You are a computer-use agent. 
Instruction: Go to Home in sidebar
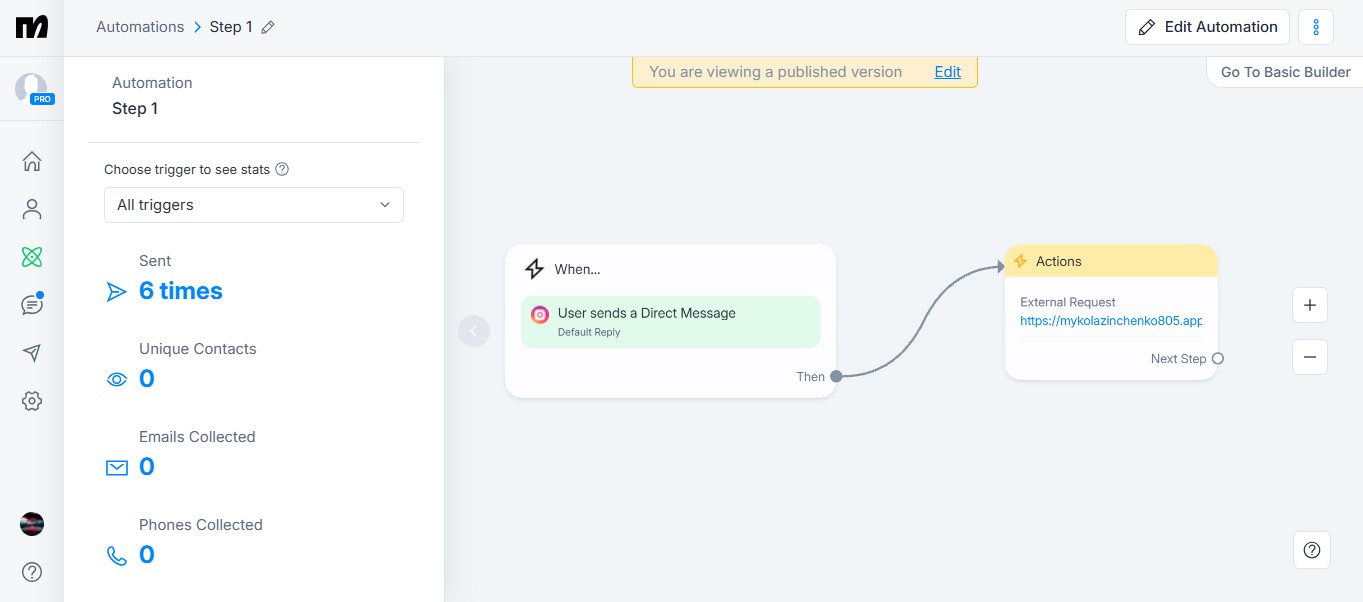coord(32,161)
